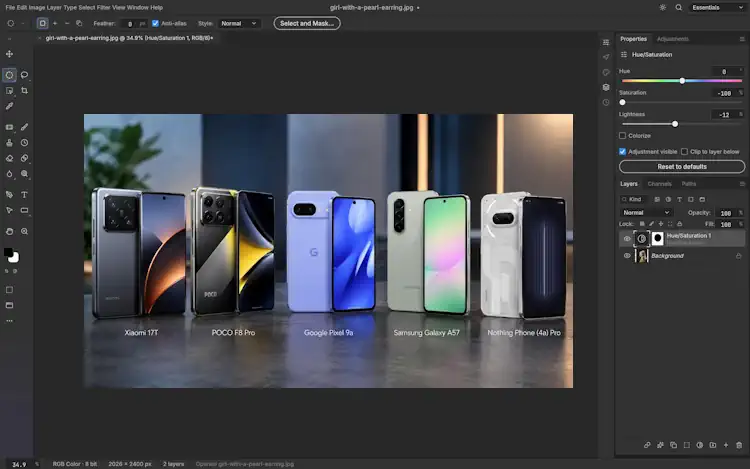The image size is (750, 469).
Task: Select the Elliptical Marquee tool
Action: [9, 75]
